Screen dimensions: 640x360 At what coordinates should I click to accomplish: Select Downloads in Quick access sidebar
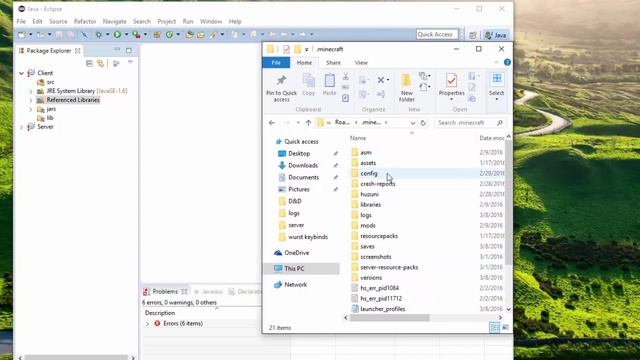tap(303, 165)
